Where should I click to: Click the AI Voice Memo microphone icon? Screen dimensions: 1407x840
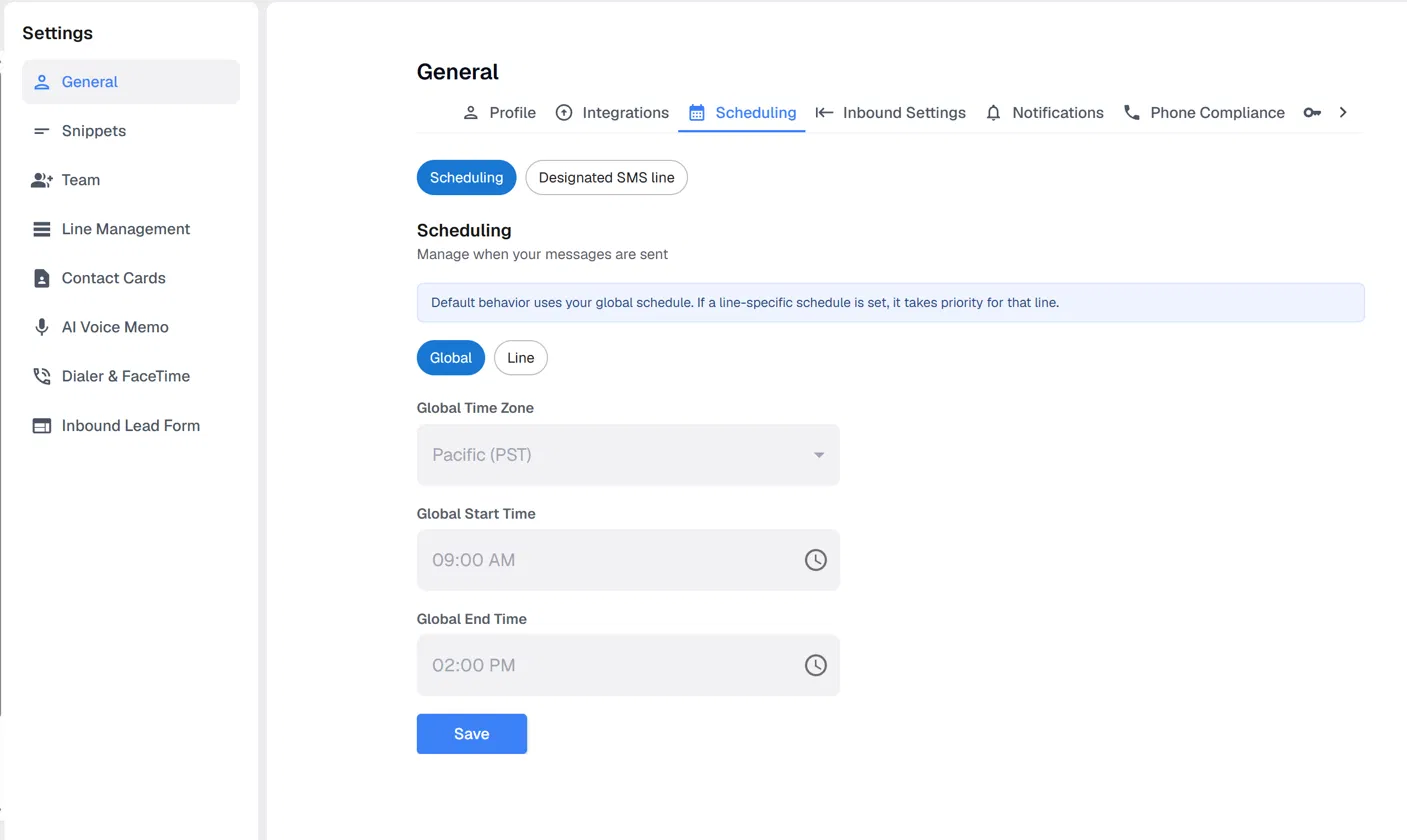42,327
